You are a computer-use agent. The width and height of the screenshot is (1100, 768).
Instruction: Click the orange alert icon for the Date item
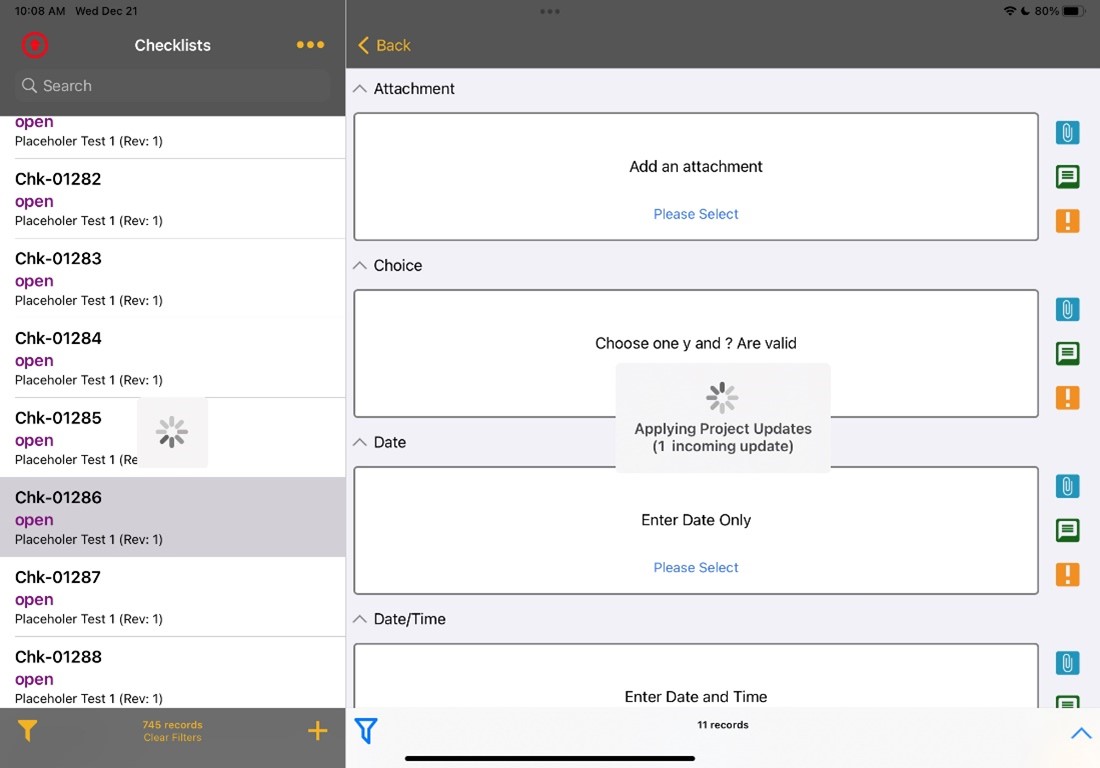1067,574
